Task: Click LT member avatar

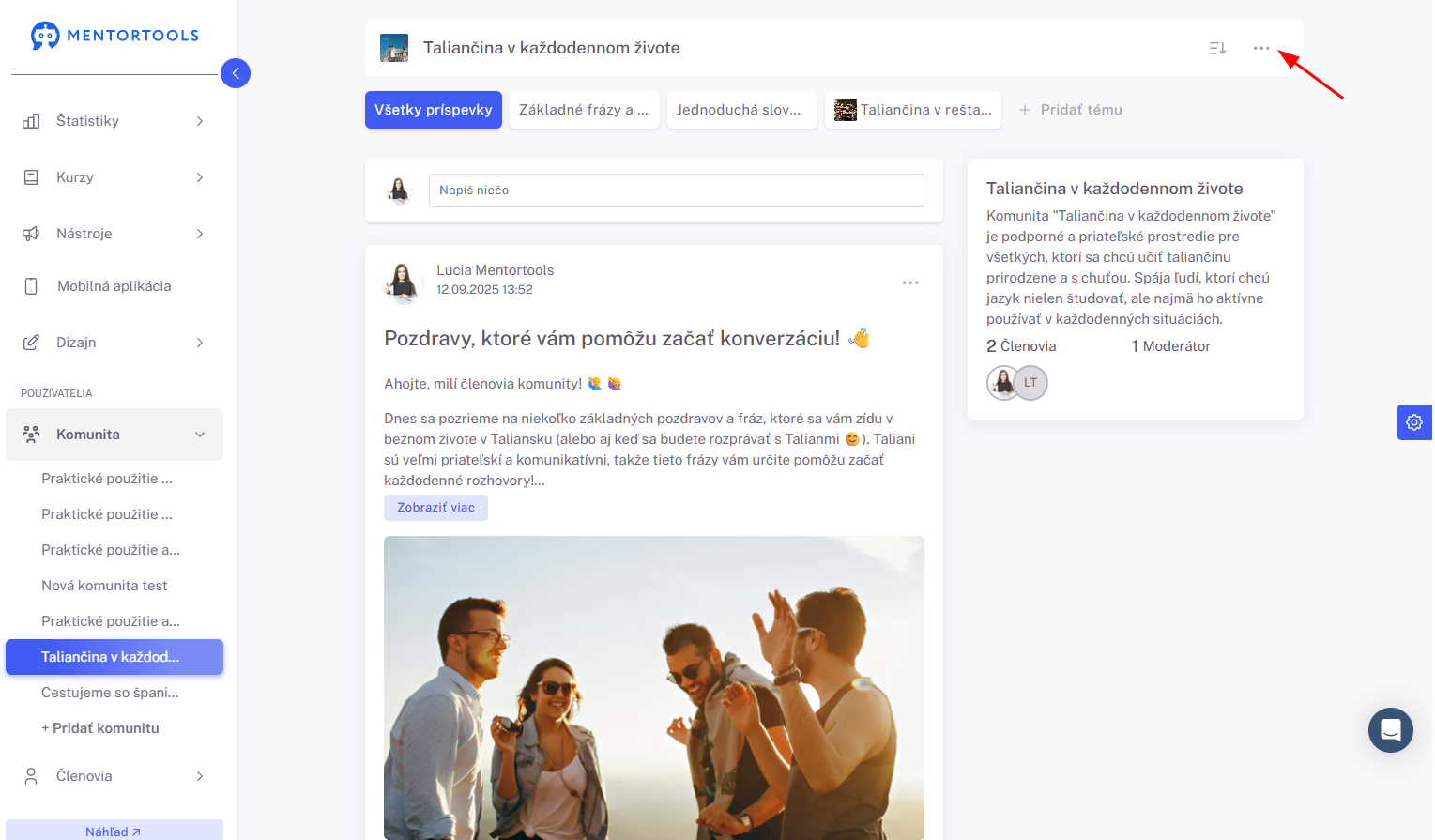Action: coord(1030,383)
